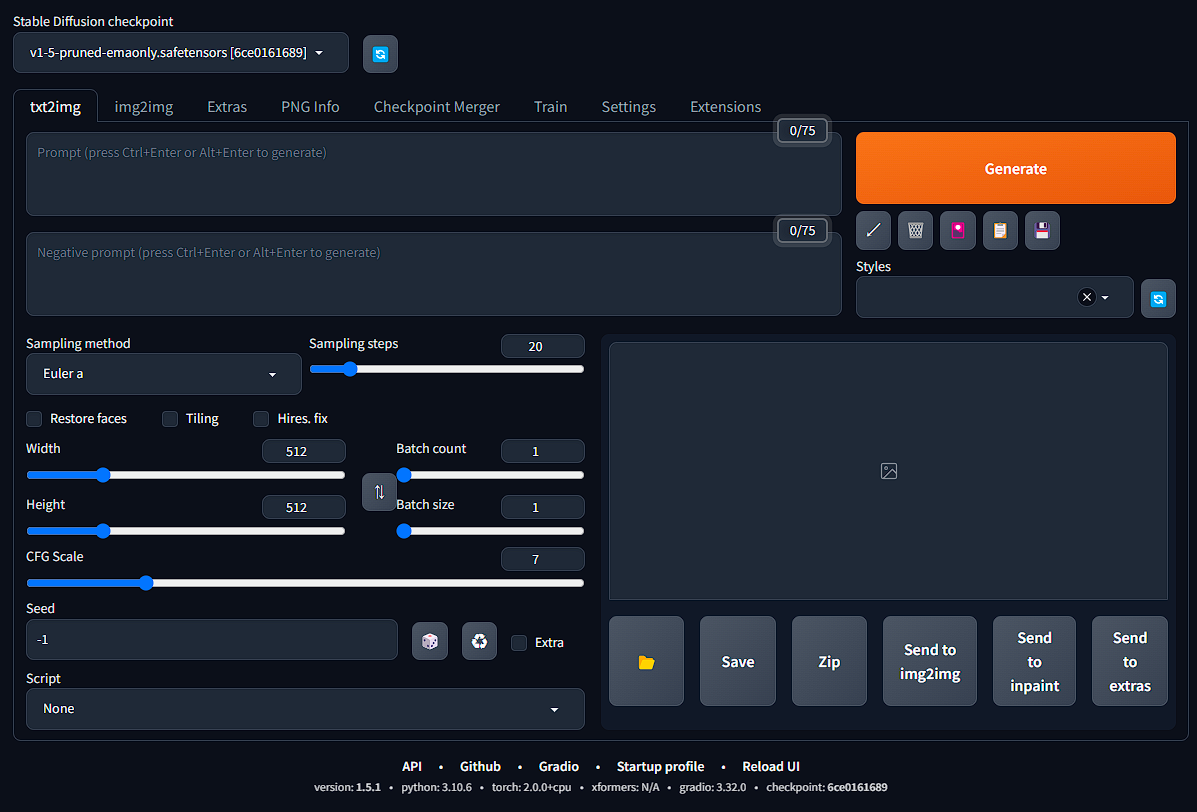The image size is (1197, 812).
Task: Click the Batch count number field
Action: click(x=543, y=451)
